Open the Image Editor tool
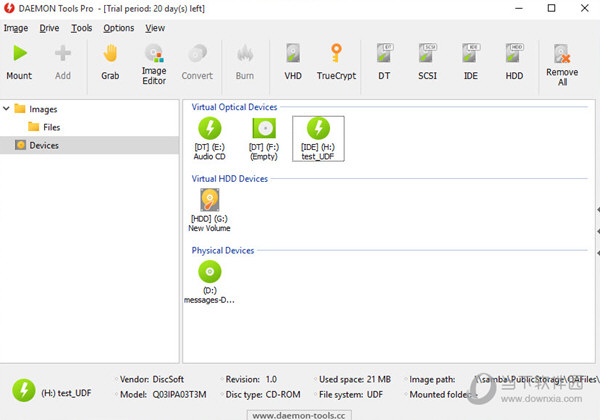Screen dimensions: 600x420 (x=154, y=65)
